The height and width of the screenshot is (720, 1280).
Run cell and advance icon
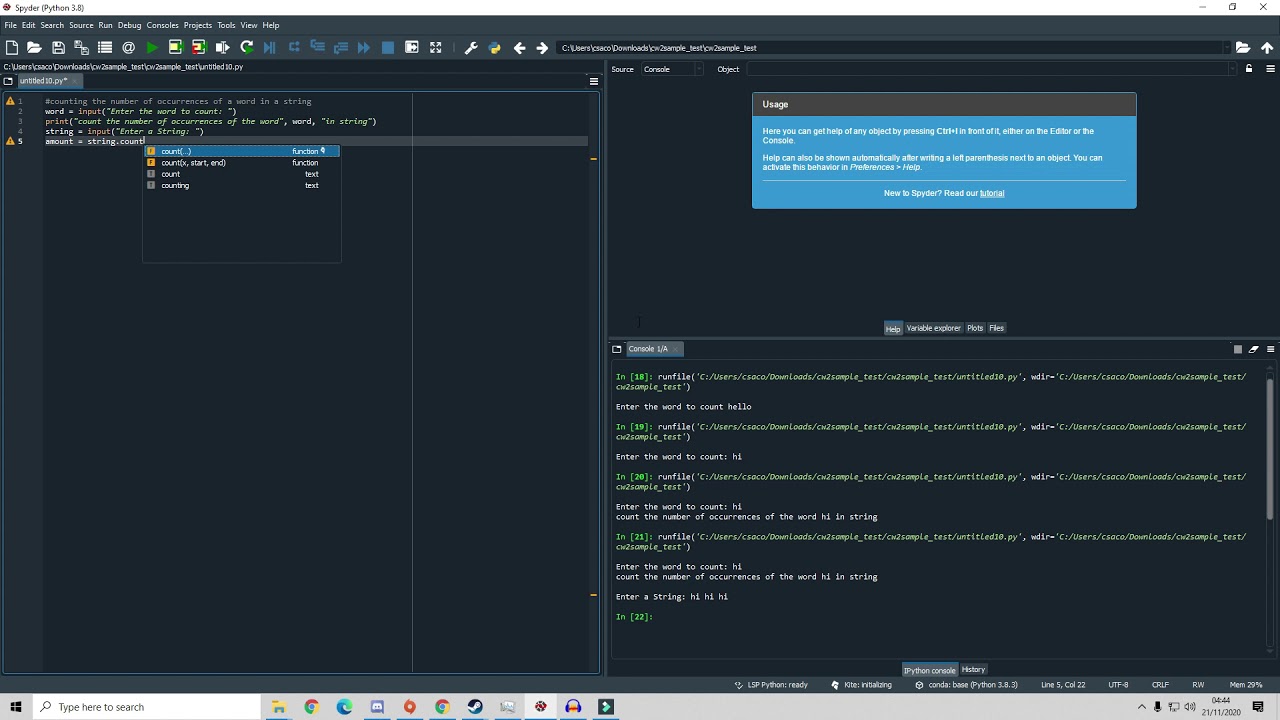198,47
